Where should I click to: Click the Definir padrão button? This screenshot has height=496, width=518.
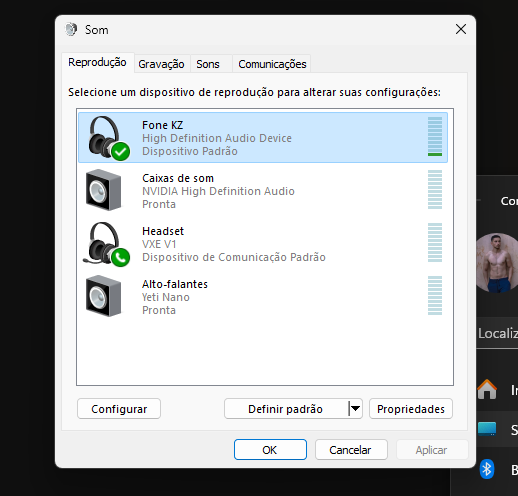click(286, 409)
